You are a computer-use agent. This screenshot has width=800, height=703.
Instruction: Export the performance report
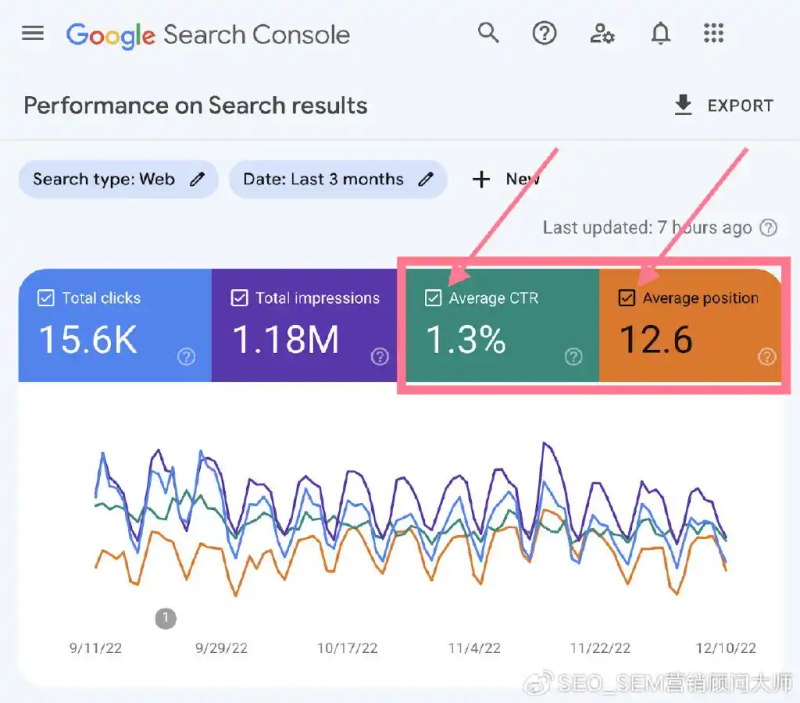click(x=724, y=106)
